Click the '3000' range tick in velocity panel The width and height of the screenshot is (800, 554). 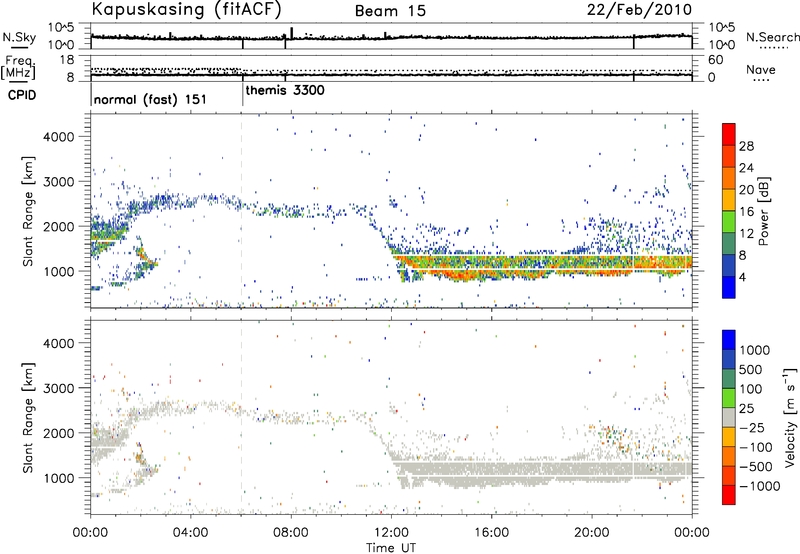click(x=58, y=388)
